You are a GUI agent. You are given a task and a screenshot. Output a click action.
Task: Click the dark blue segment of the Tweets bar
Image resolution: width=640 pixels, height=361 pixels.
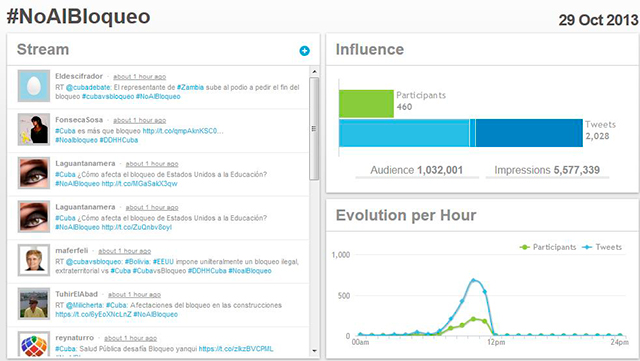[x=529, y=133]
